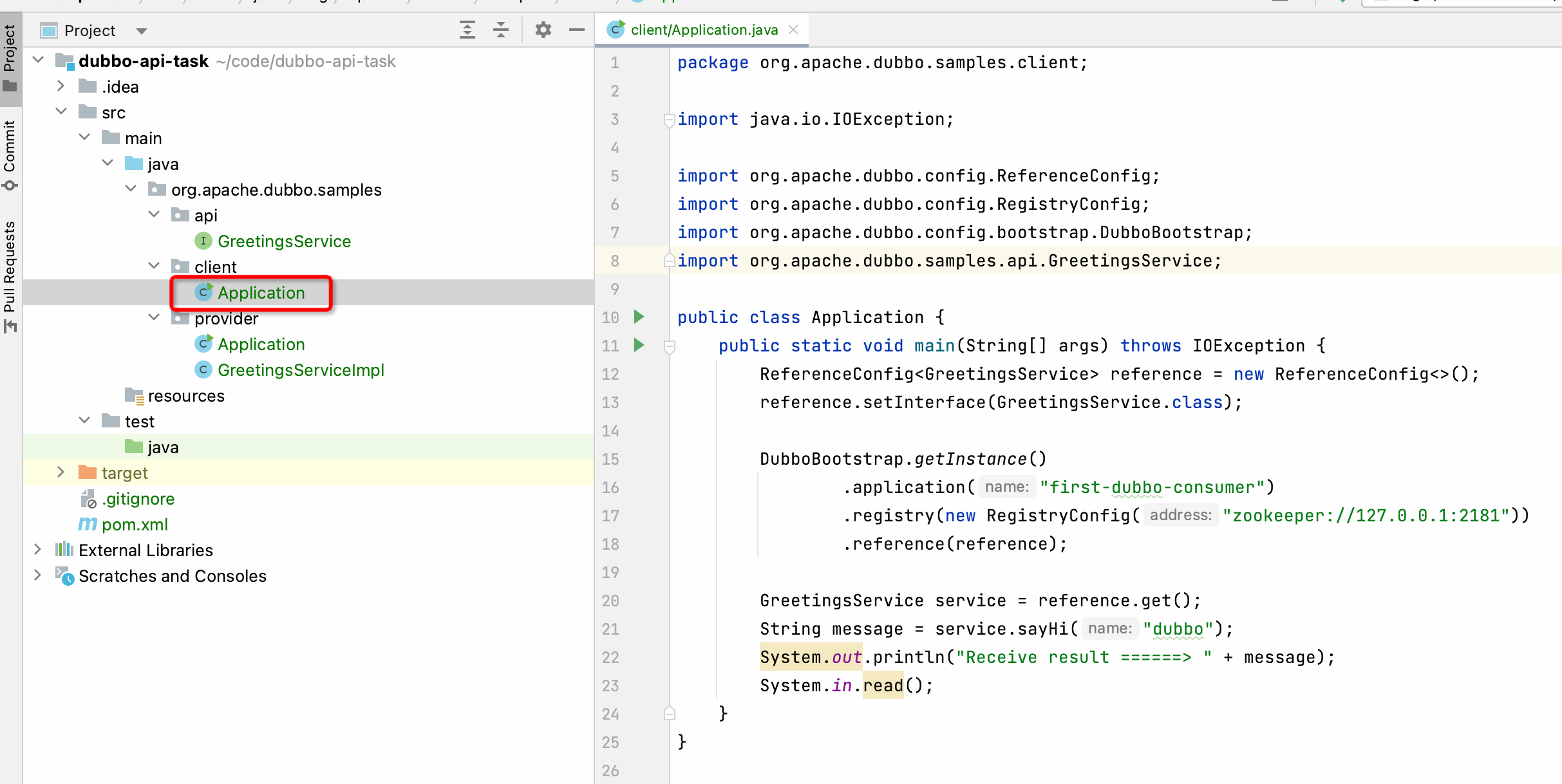Expand External Libraries node
This screenshot has height=784, width=1562.
coord(37,550)
